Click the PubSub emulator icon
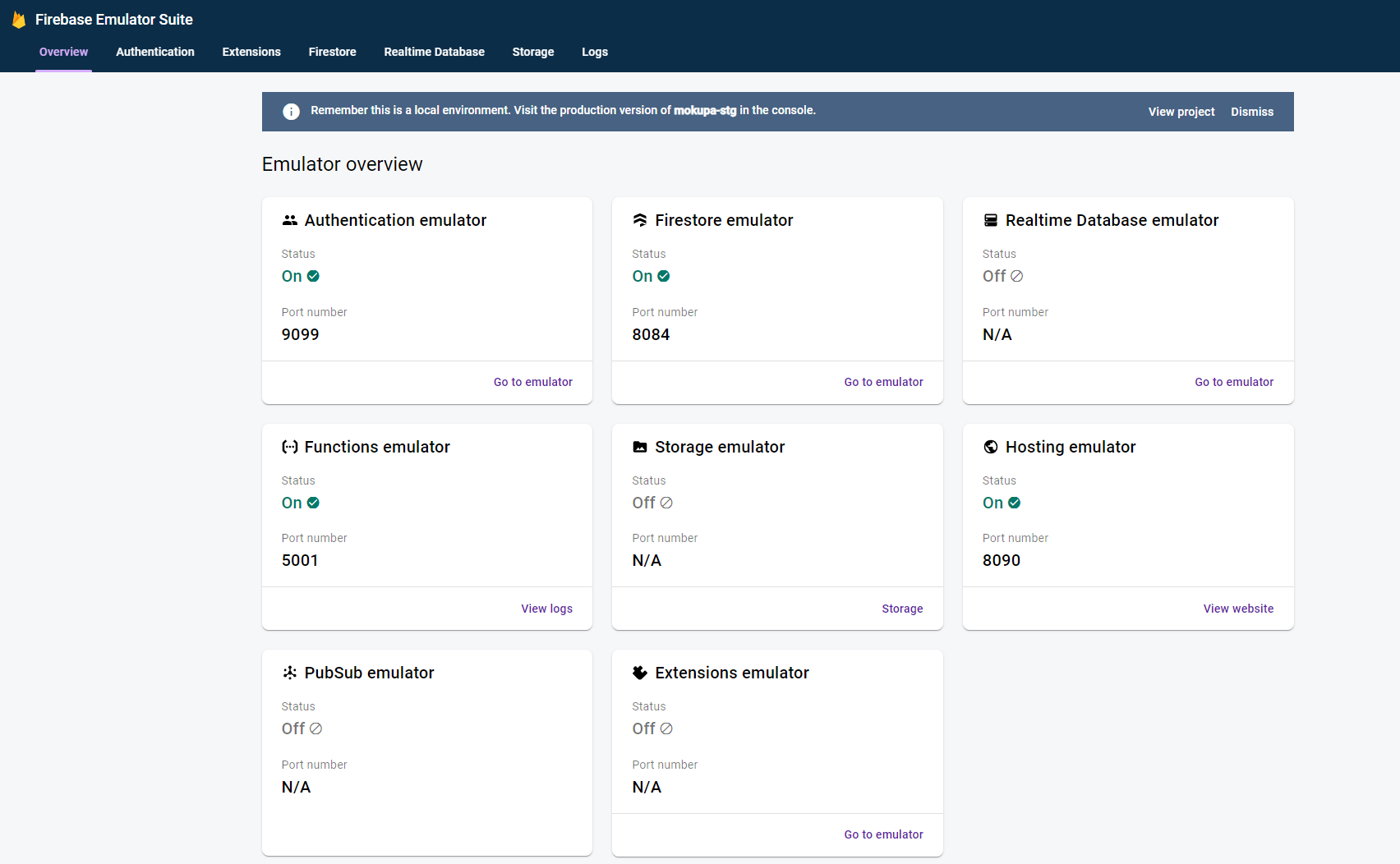 [290, 673]
